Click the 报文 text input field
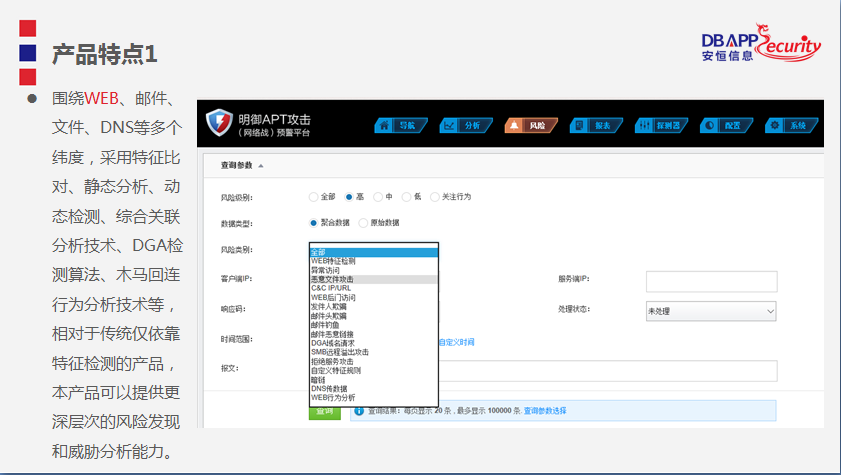 [x=608, y=371]
